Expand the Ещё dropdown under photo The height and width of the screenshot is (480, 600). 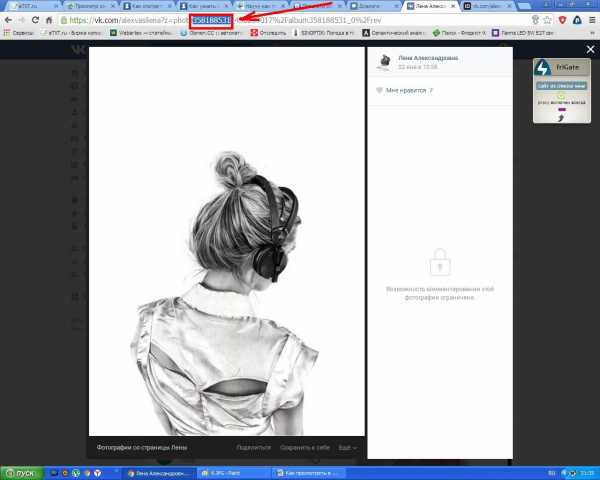tap(347, 447)
